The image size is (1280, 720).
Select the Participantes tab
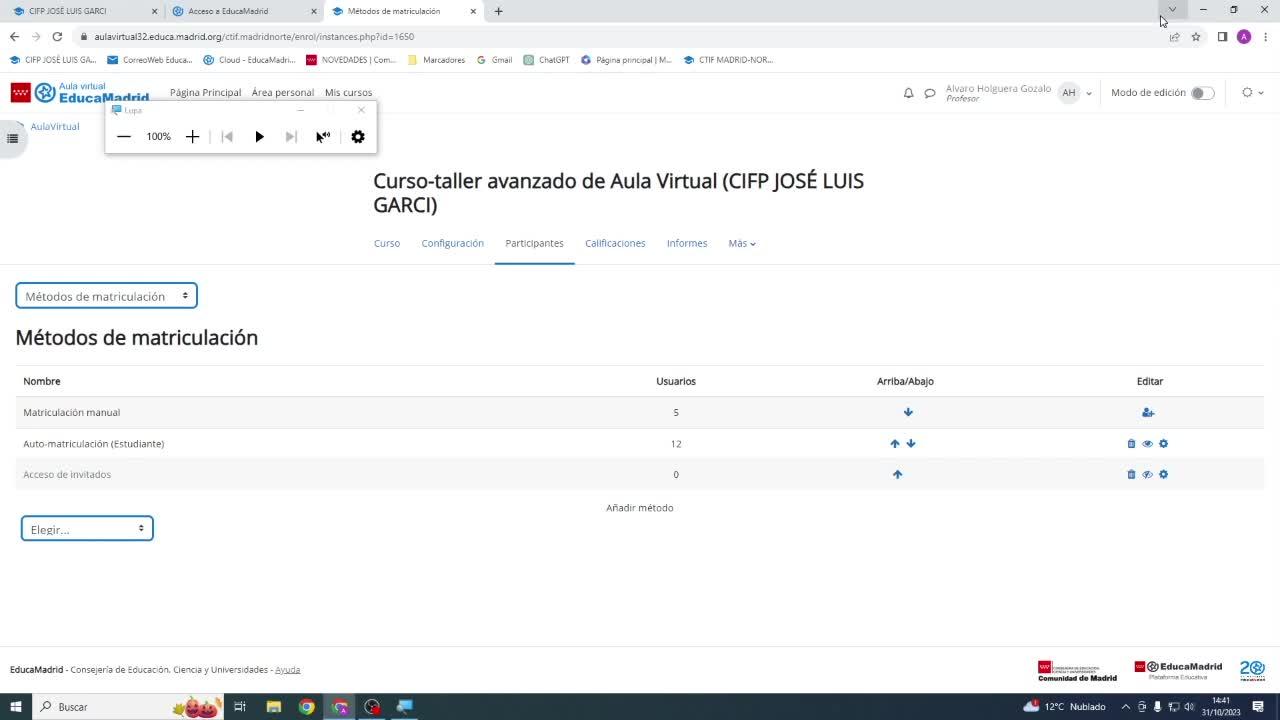[x=534, y=243]
